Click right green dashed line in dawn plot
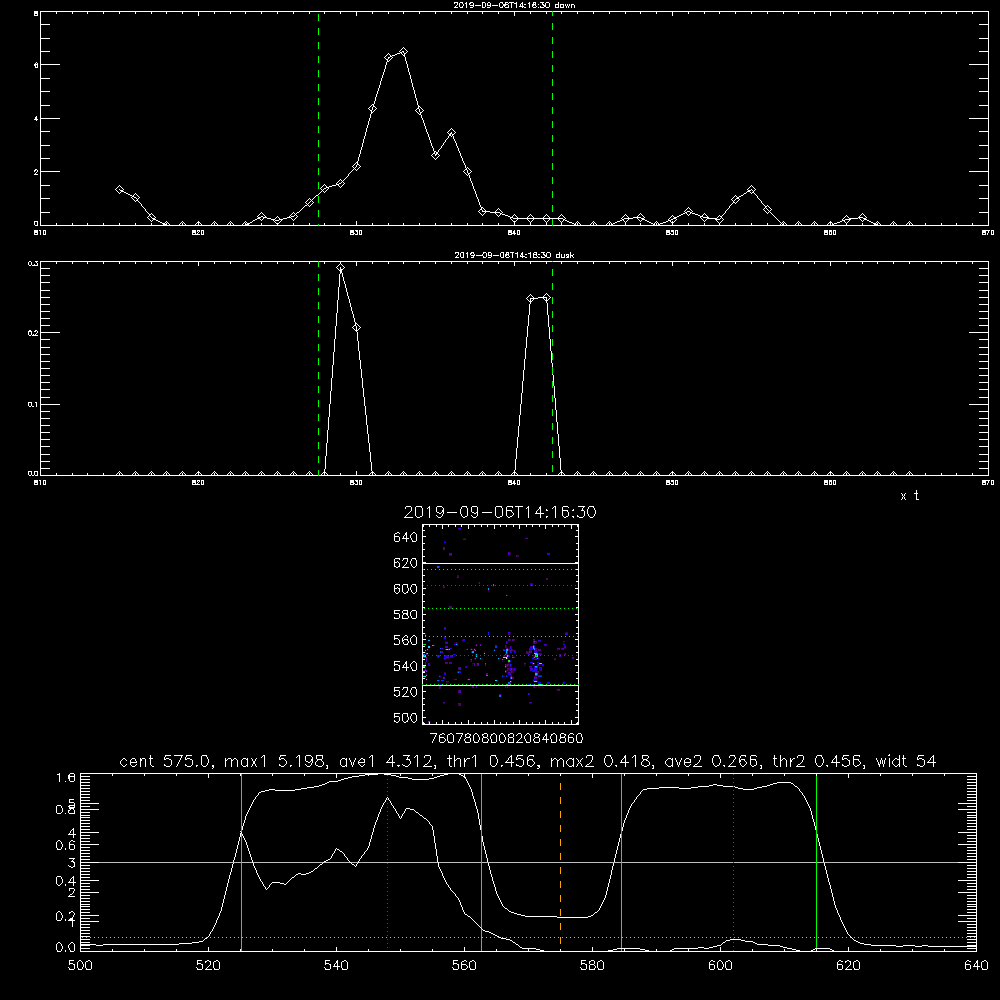The image size is (1000, 1000). click(x=552, y=118)
